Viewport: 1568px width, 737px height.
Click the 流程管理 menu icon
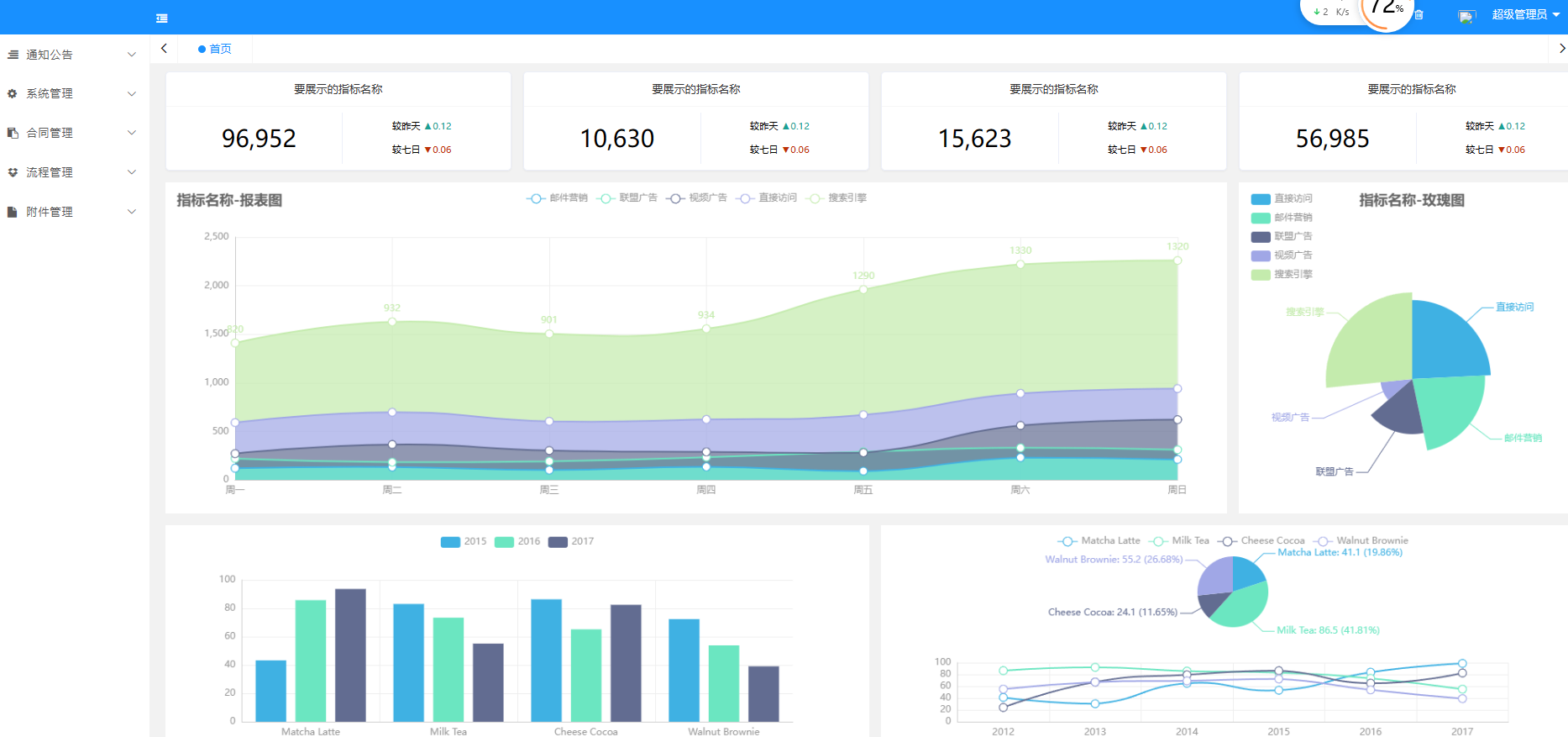[13, 172]
